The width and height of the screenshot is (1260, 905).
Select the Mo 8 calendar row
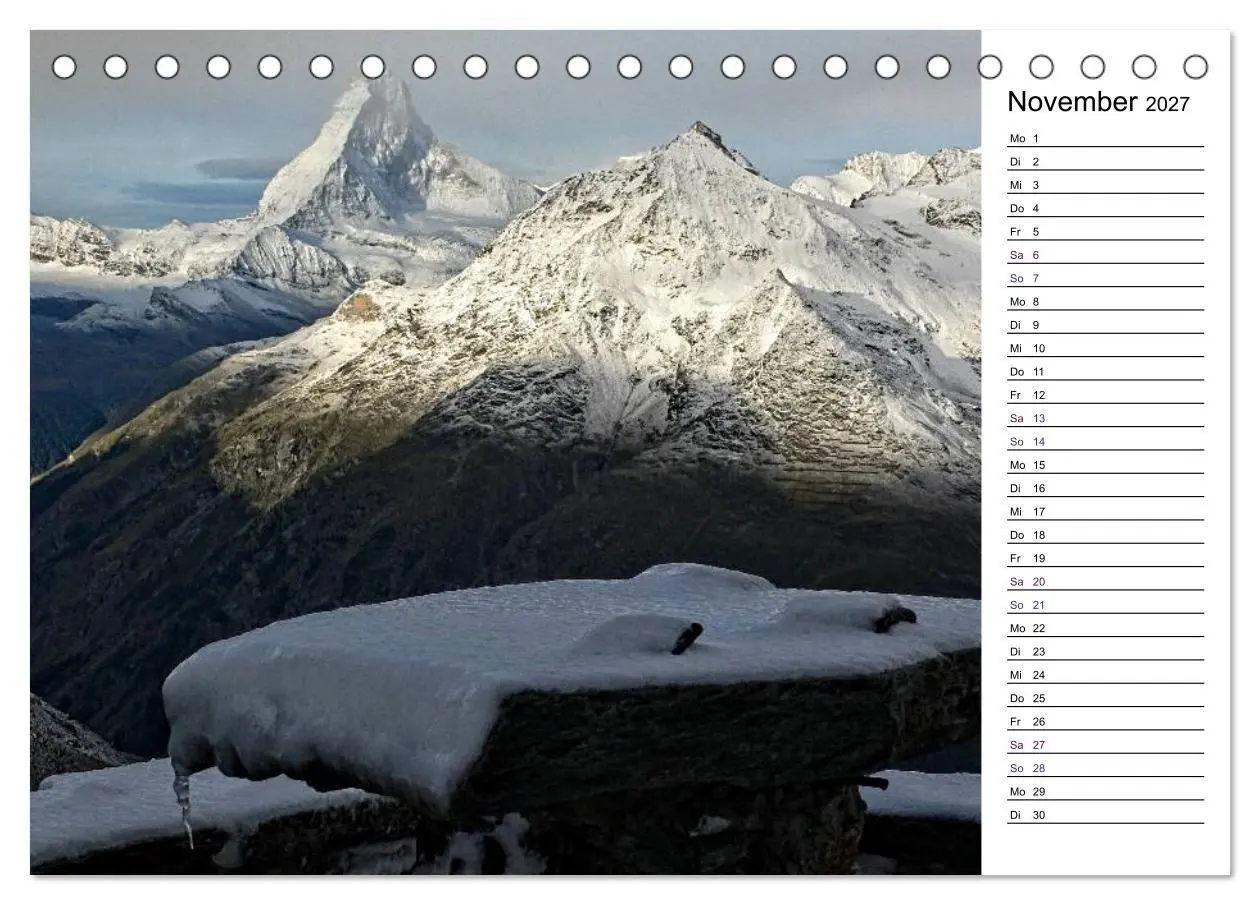pos(1105,301)
